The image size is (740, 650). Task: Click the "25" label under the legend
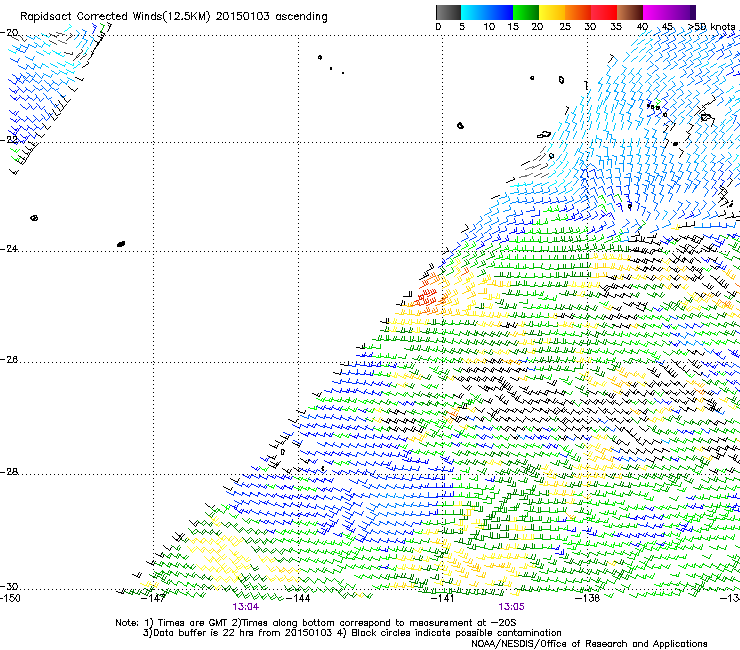(x=565, y=27)
